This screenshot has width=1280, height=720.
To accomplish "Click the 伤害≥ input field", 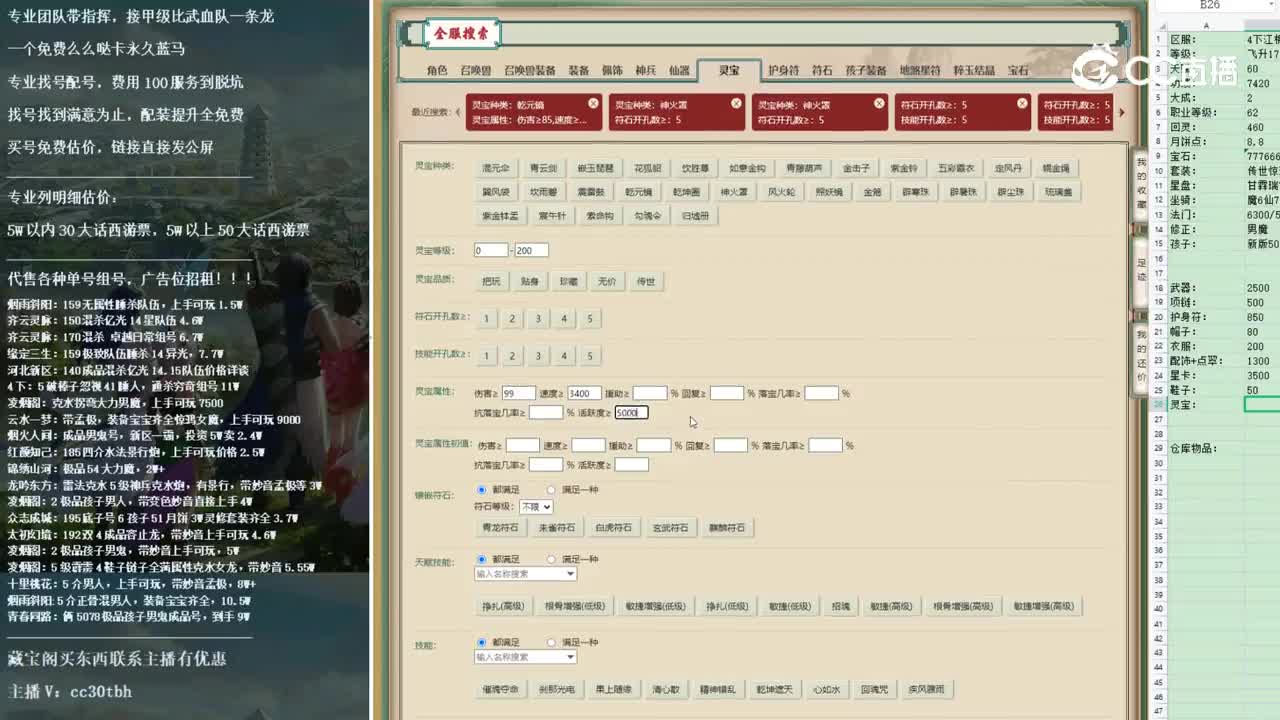I will click(x=518, y=392).
